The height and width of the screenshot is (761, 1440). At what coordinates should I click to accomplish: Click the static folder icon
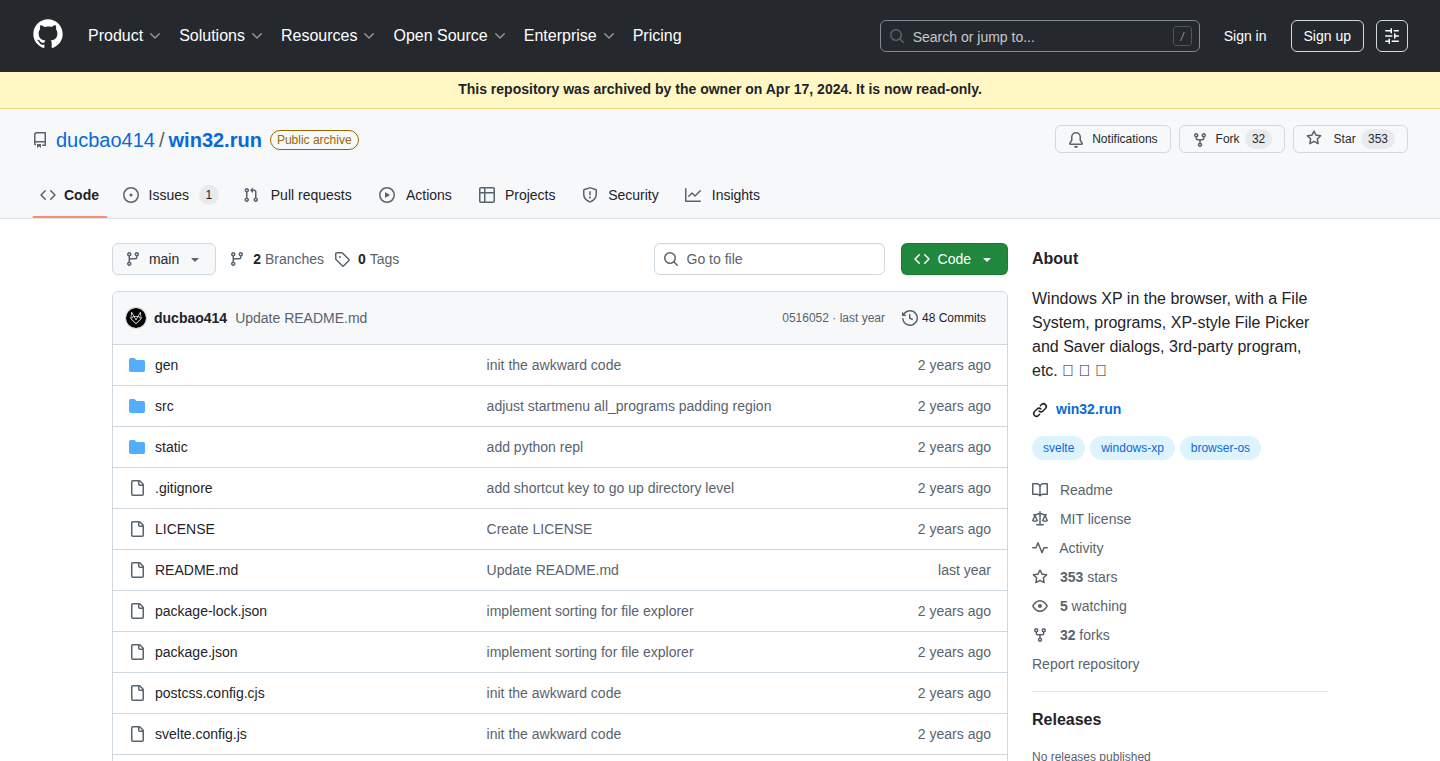pos(137,447)
